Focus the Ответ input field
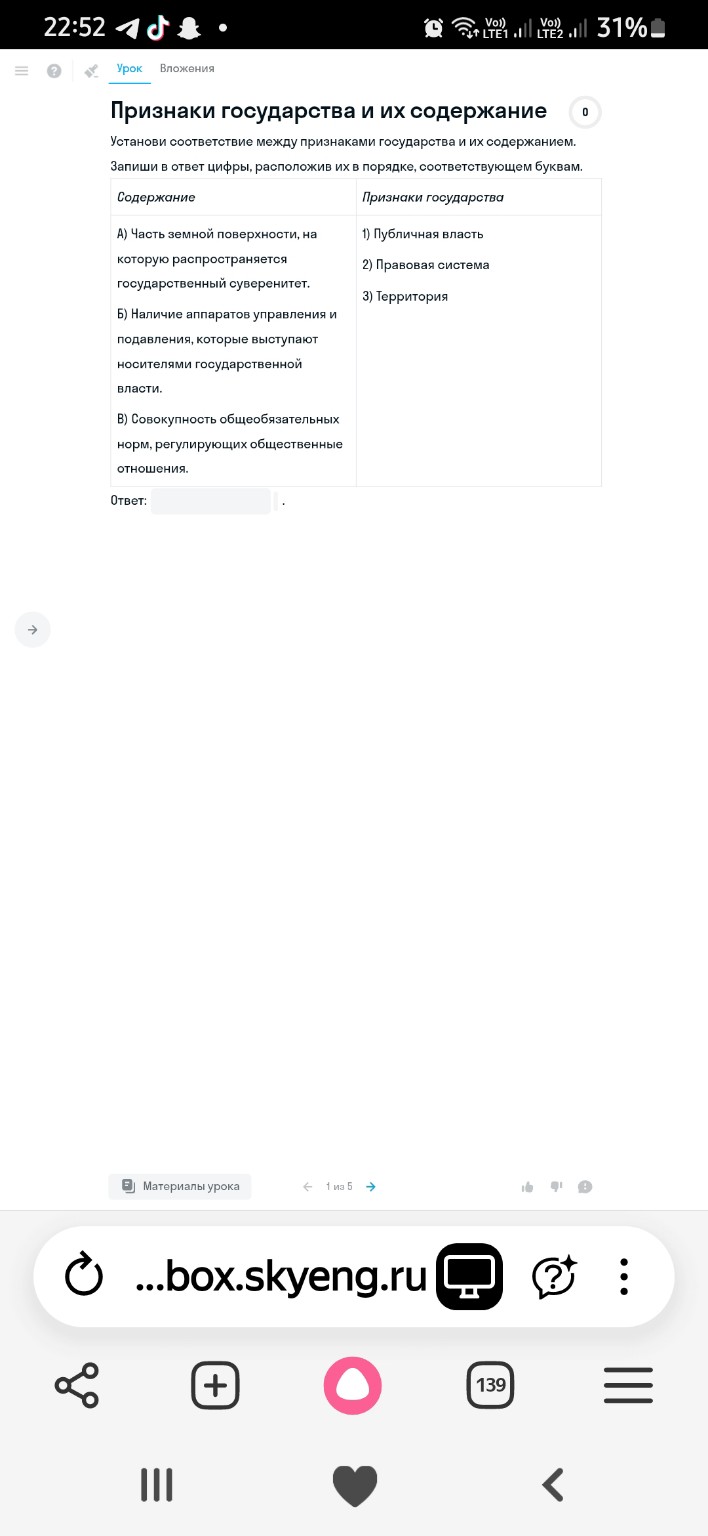The width and height of the screenshot is (708, 1536). (x=211, y=501)
